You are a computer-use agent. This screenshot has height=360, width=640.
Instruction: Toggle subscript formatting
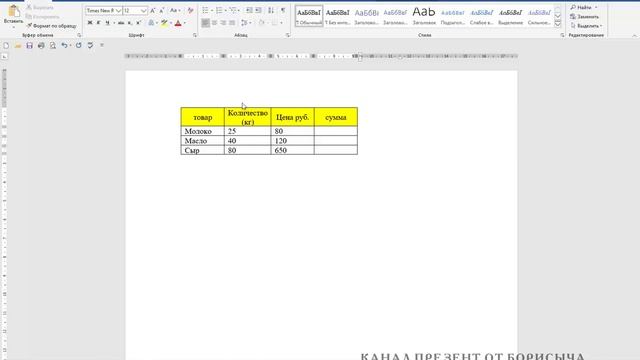click(130, 23)
